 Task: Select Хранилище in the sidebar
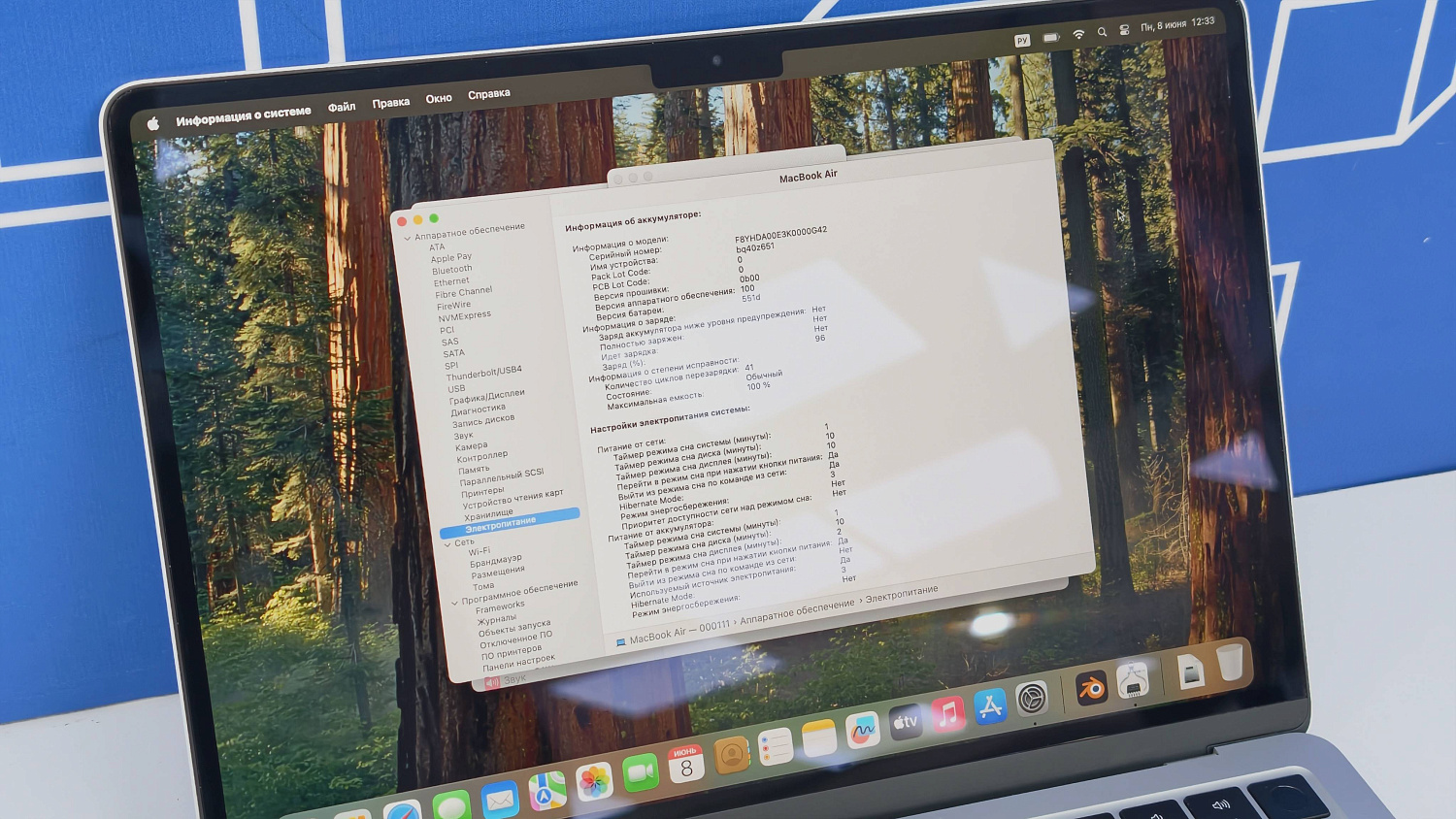point(488,514)
